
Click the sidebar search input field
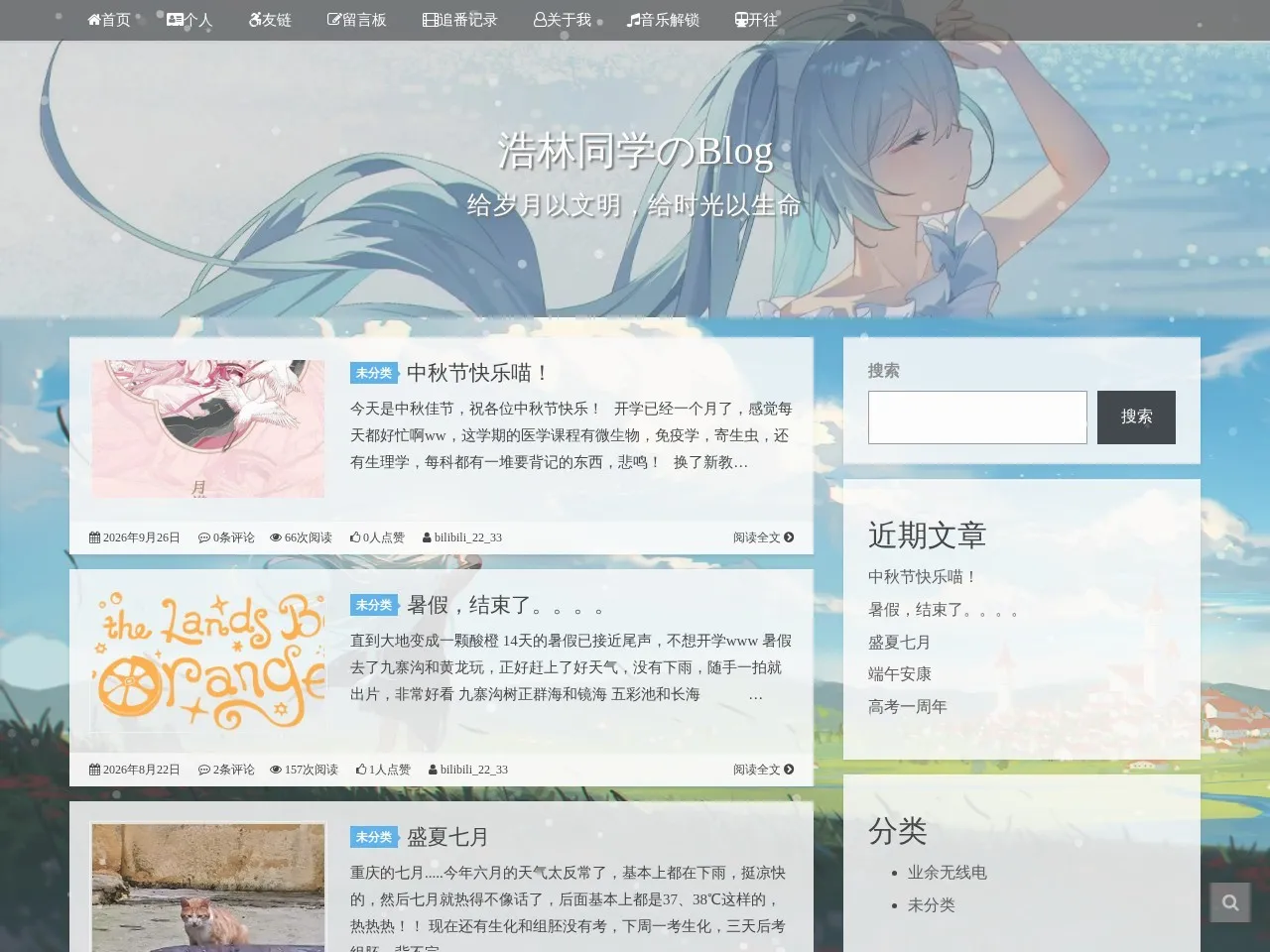(x=977, y=417)
